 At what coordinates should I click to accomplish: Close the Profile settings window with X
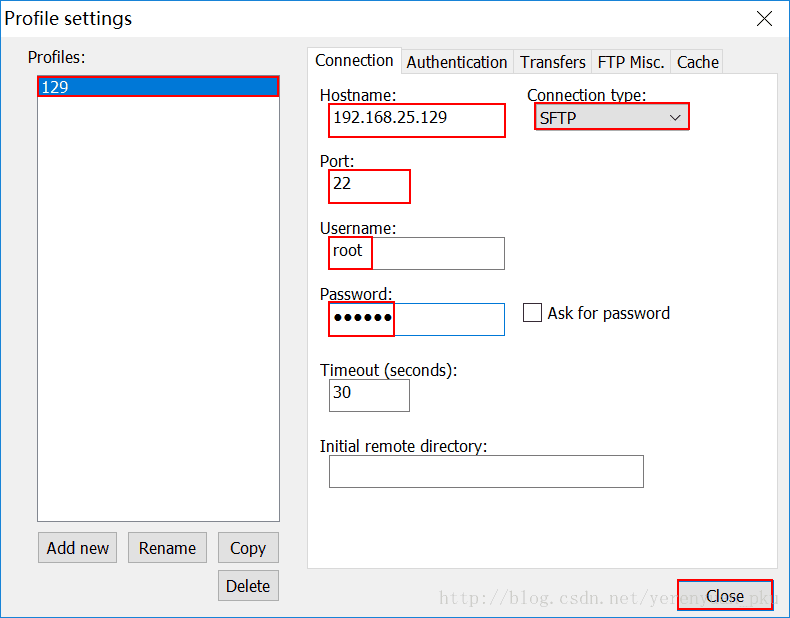[764, 19]
